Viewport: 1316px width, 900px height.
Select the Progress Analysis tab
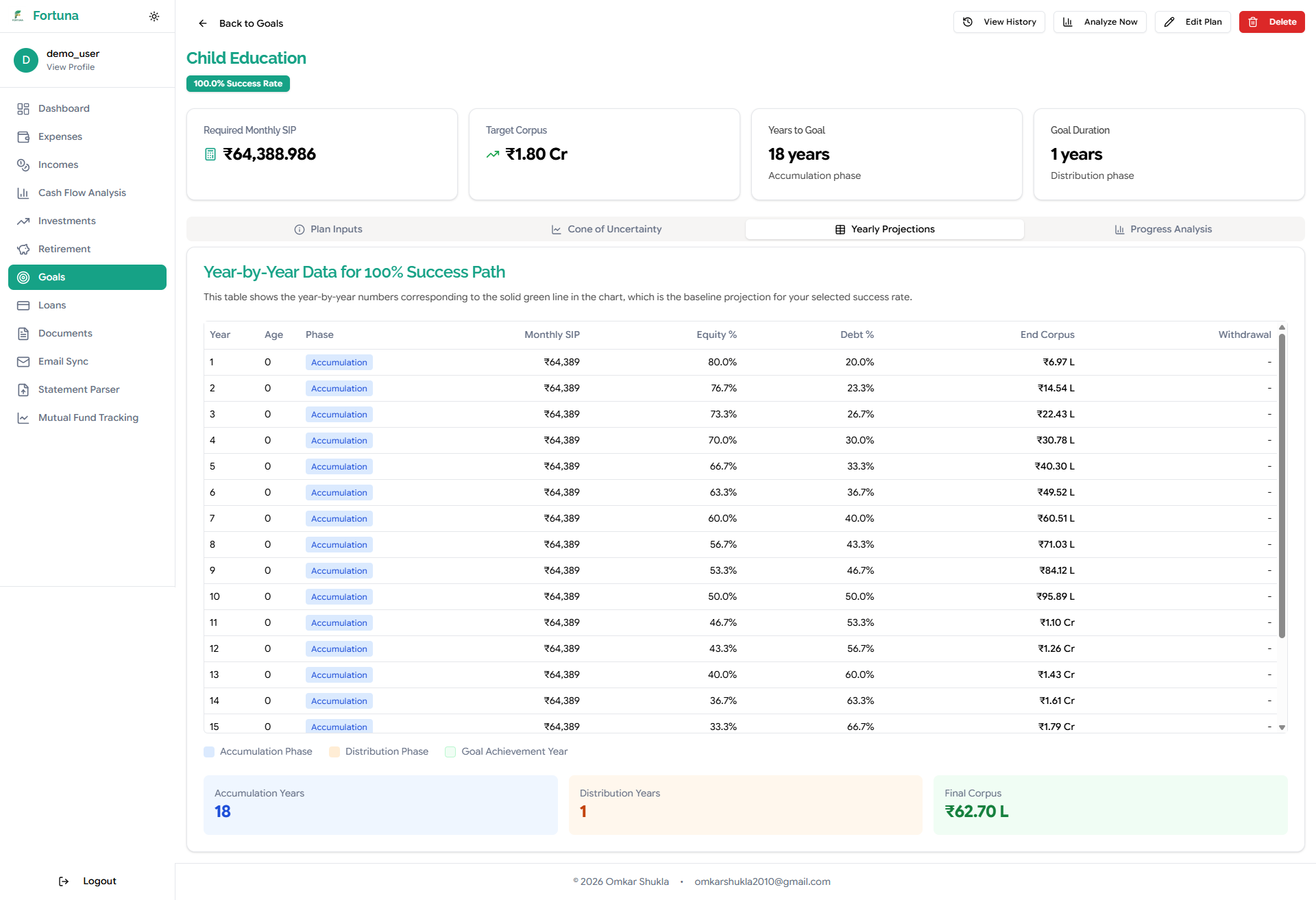(1163, 230)
